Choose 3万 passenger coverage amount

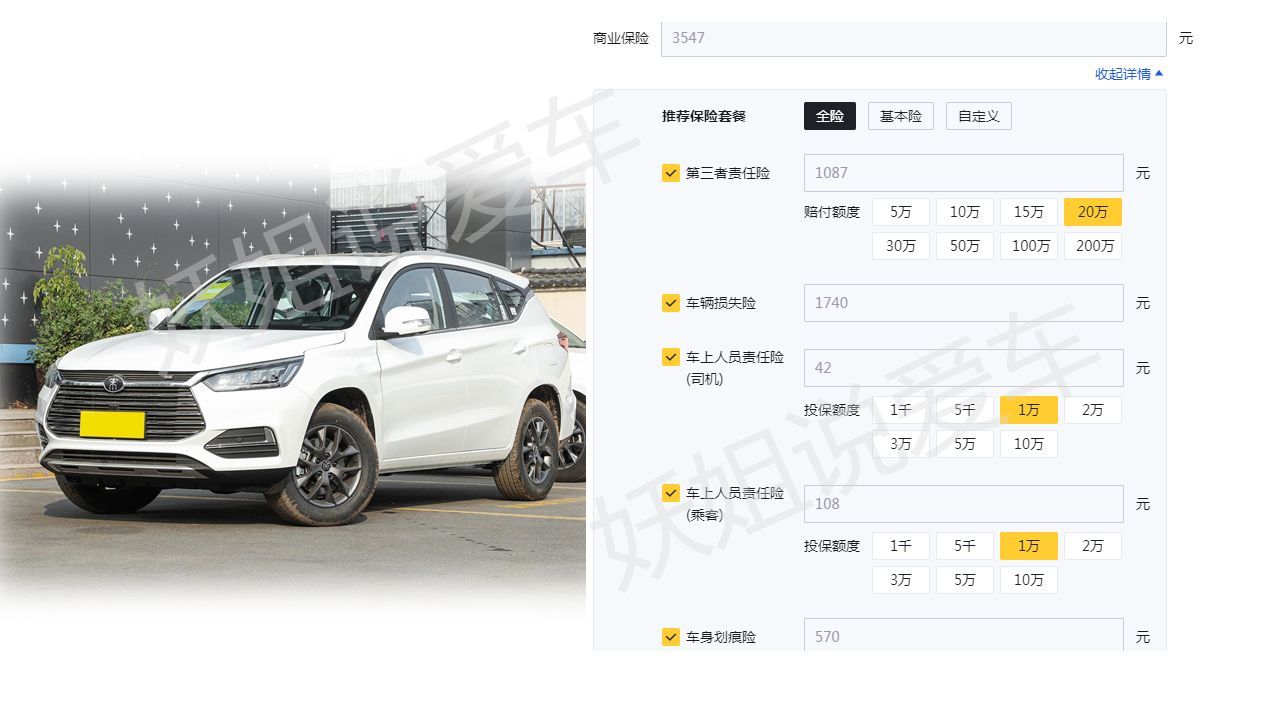901,580
